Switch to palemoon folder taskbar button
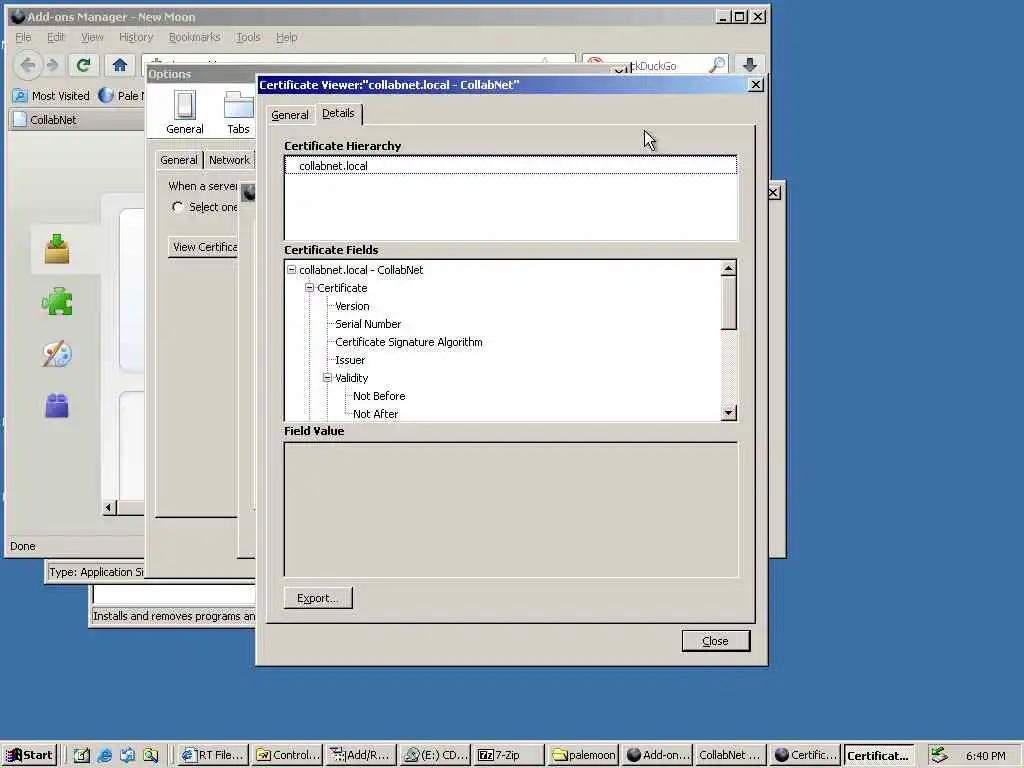Viewport: 1024px width, 768px height. tap(583, 755)
